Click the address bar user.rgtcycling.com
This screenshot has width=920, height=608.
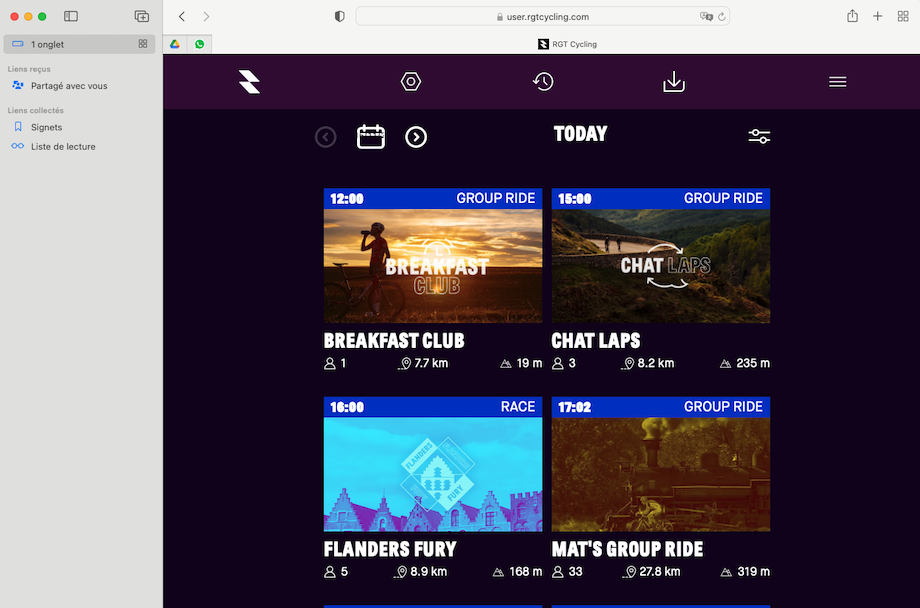pyautogui.click(x=543, y=16)
